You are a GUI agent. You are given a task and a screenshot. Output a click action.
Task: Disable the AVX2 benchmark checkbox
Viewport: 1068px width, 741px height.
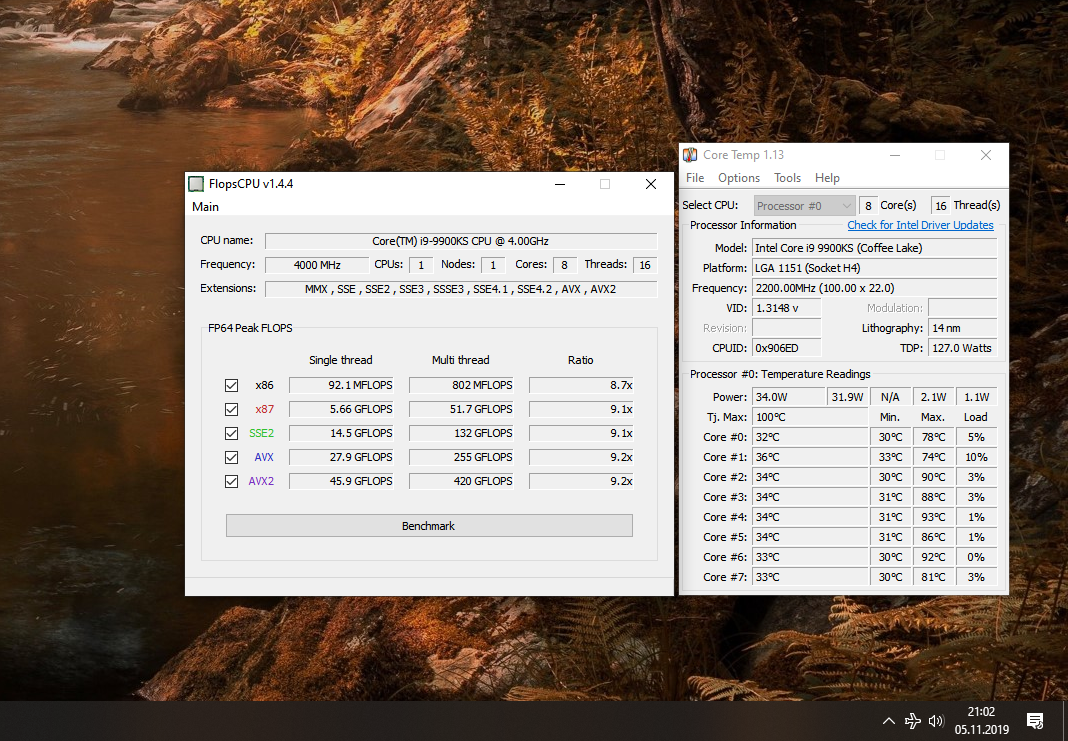click(232, 481)
